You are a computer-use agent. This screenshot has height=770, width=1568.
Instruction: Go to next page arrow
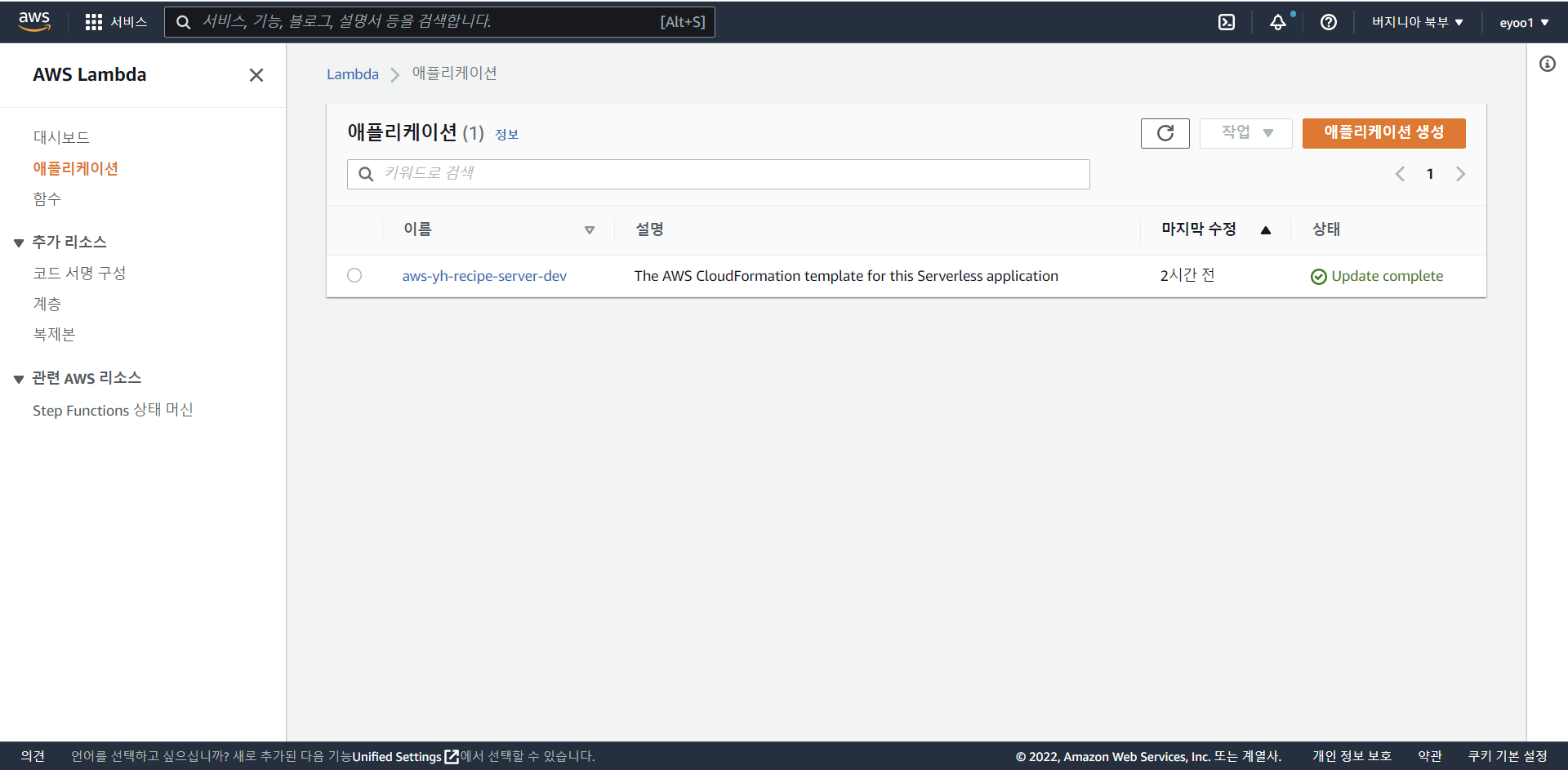[1460, 174]
